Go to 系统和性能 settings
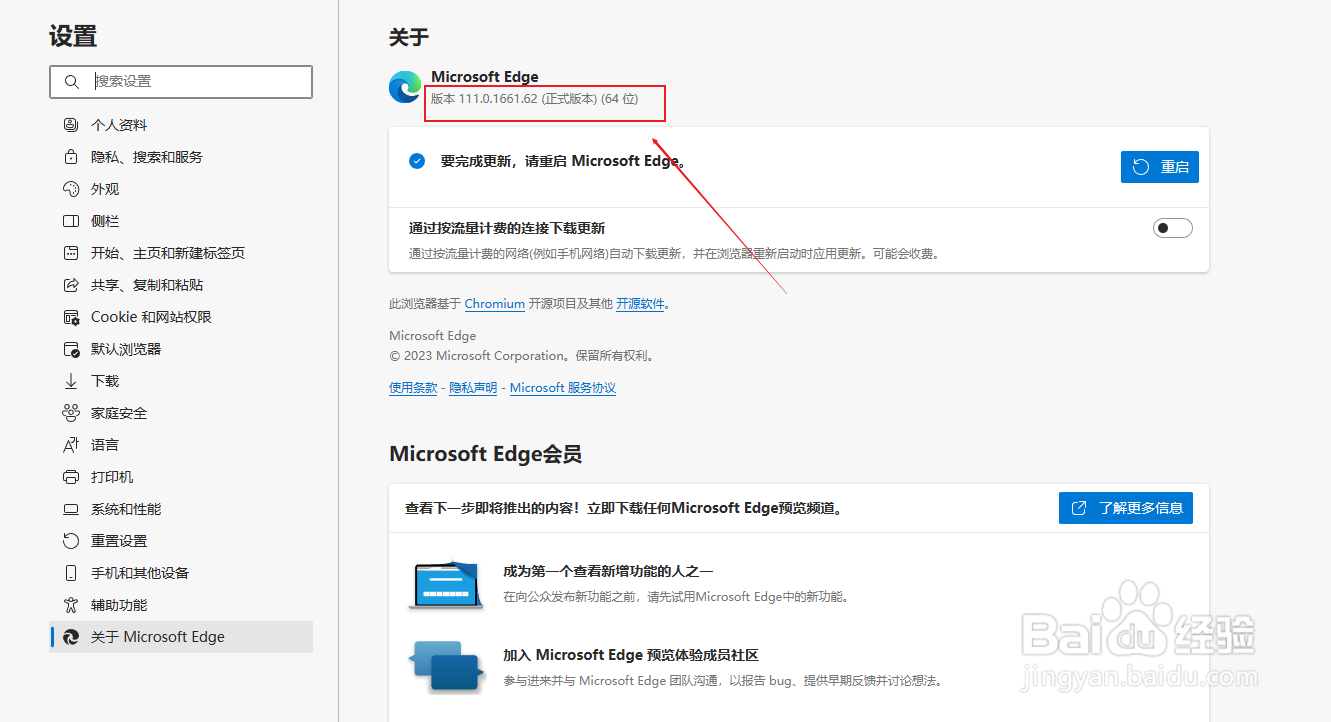Screen dimensions: 1331x722 coord(181,509)
